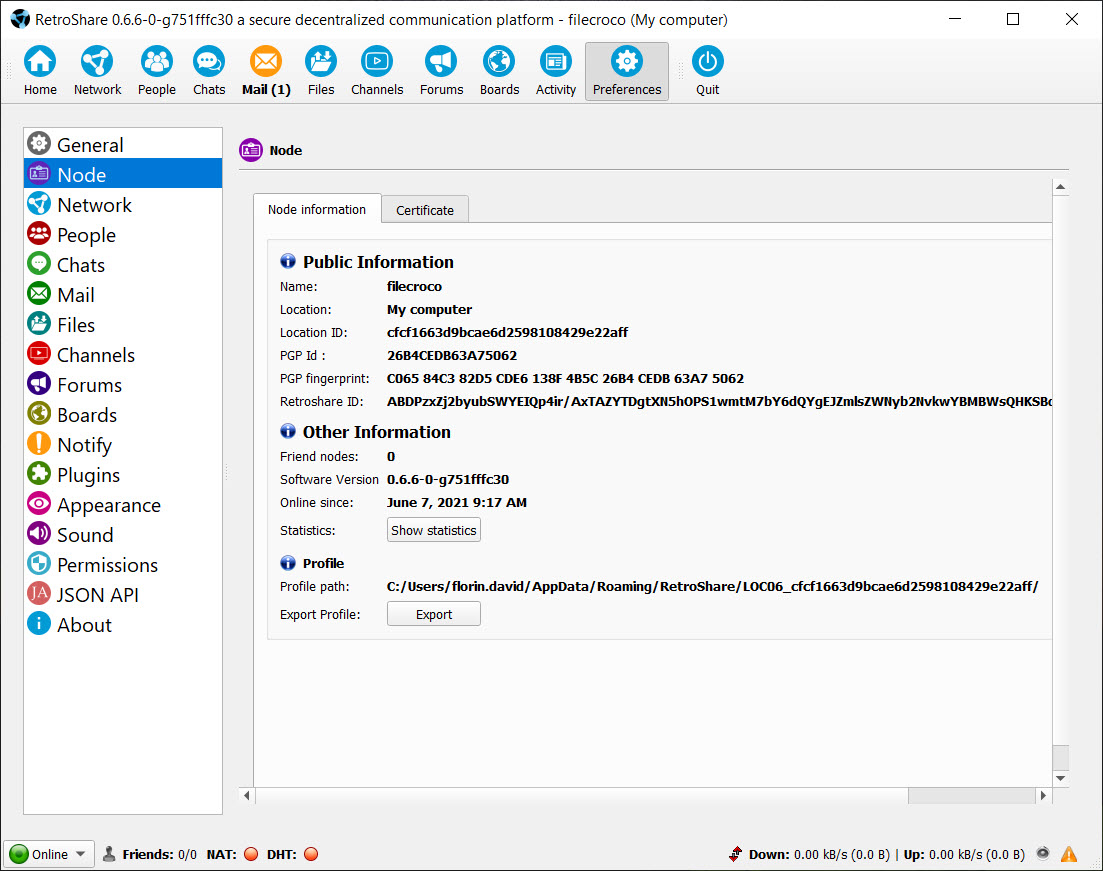Click the Name value filecroco
Screen dimensions: 1103x871
(414, 286)
